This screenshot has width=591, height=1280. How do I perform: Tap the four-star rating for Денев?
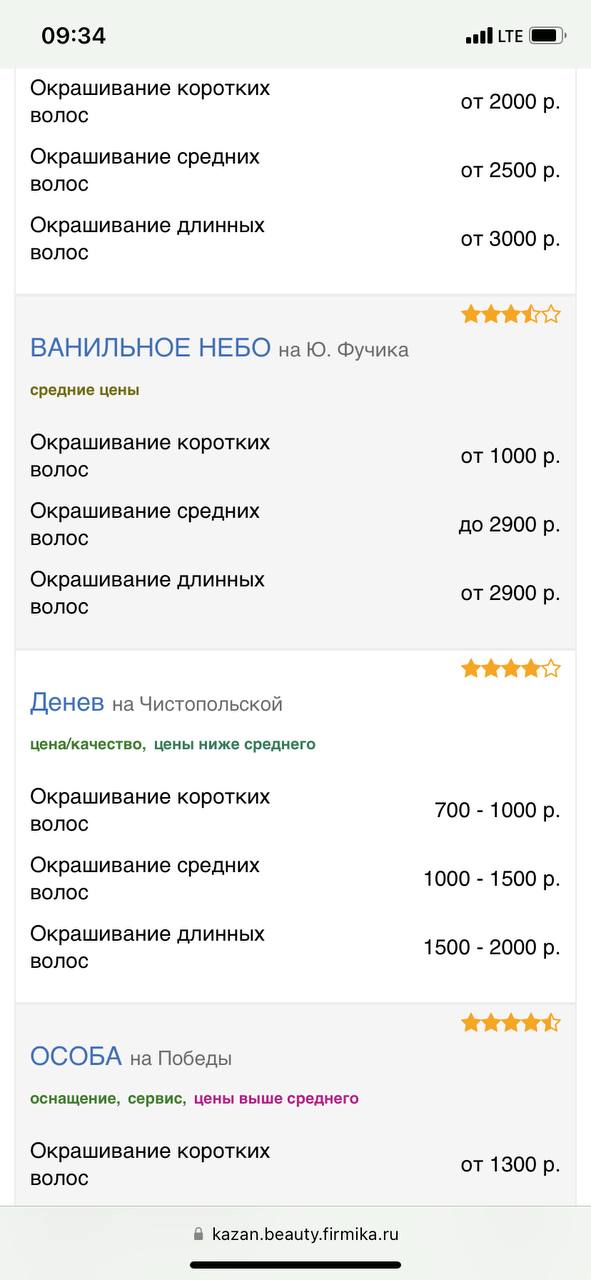click(x=511, y=668)
